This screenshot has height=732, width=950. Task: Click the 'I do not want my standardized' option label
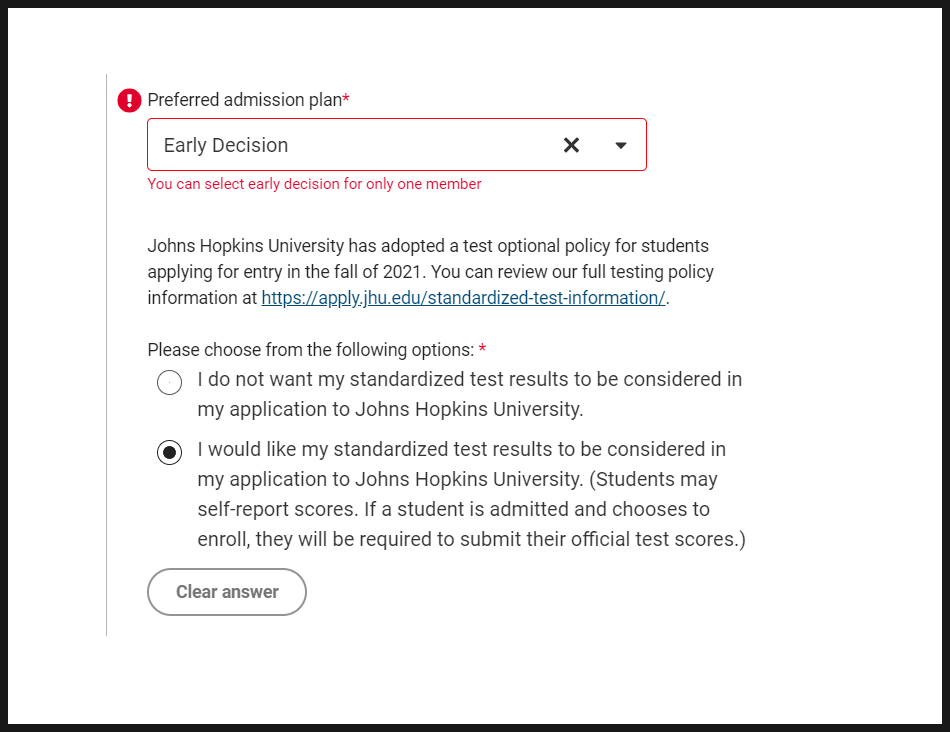point(470,394)
